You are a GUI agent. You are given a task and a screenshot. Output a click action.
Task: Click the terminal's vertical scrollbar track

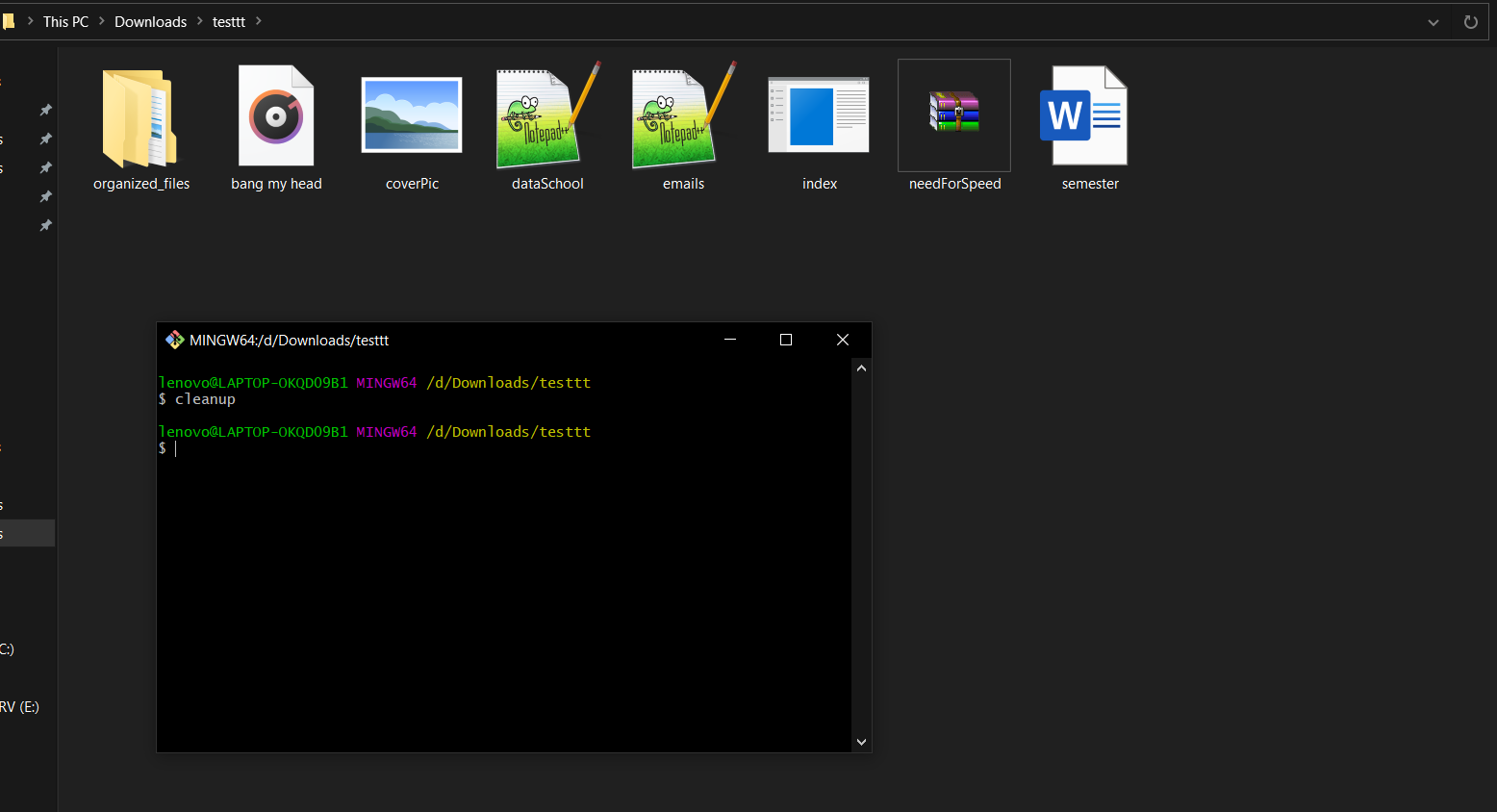(x=861, y=555)
